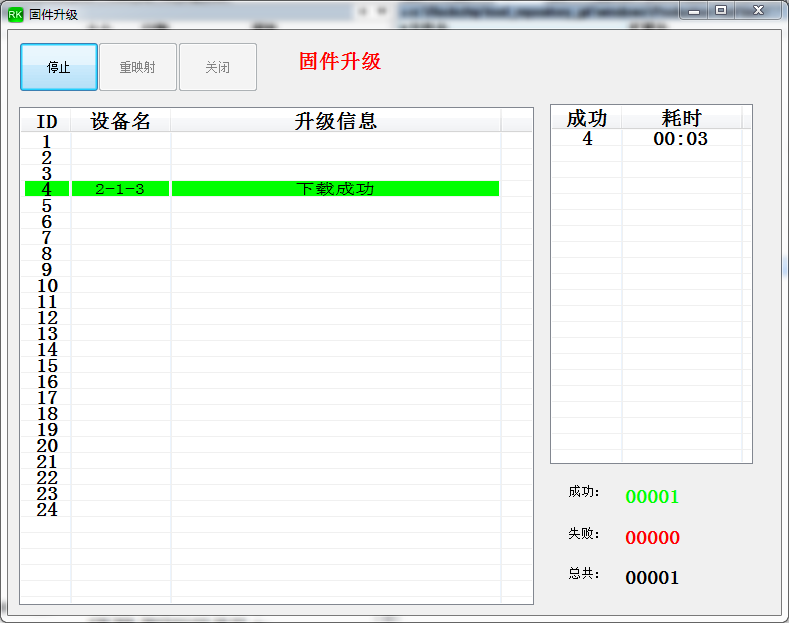
Task: Click the 设备名 column header
Action: [x=120, y=121]
